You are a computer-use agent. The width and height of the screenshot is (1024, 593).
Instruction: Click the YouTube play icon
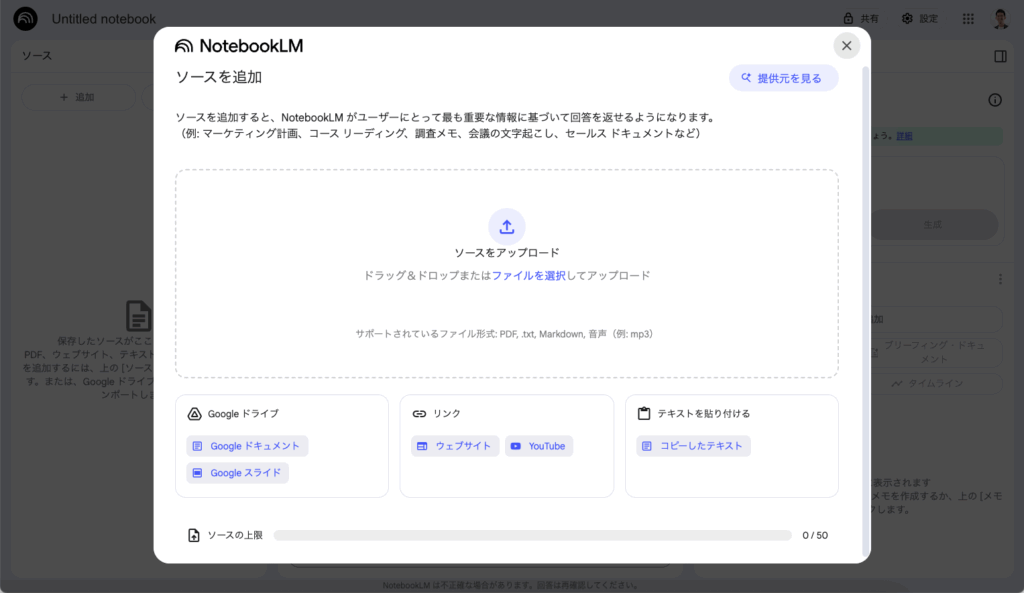click(x=516, y=446)
